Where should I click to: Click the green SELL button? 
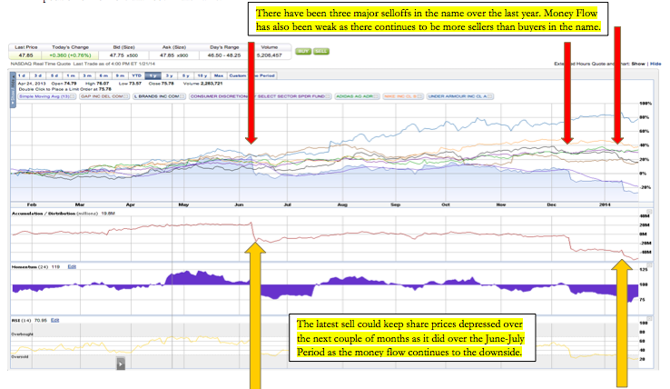tap(321, 51)
